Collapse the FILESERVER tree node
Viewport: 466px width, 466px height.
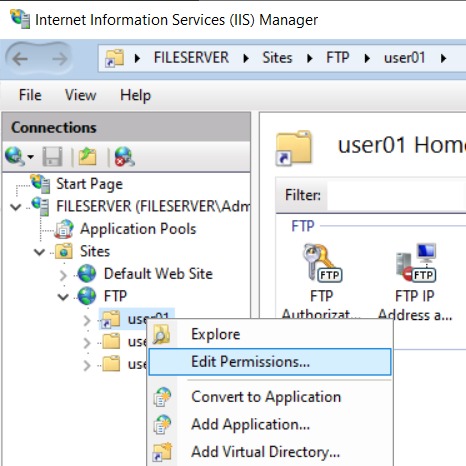[x=16, y=207]
